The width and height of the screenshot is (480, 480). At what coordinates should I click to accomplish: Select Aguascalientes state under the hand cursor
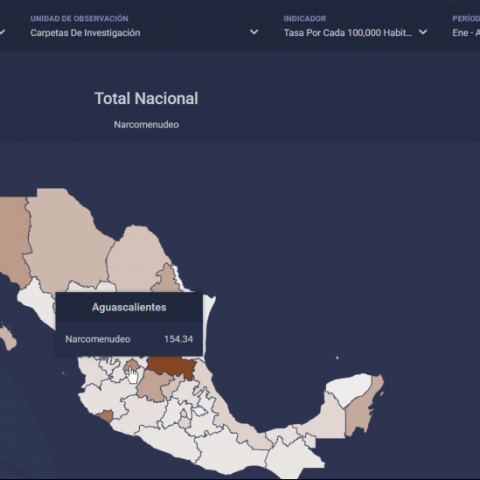tap(132, 365)
